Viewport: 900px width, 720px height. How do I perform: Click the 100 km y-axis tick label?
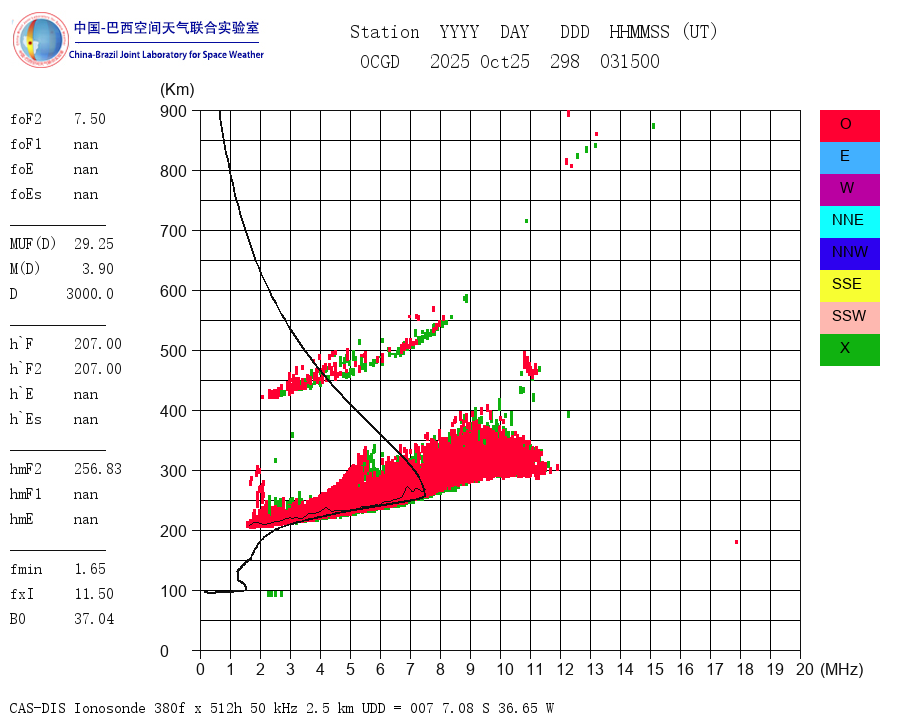pos(173,591)
